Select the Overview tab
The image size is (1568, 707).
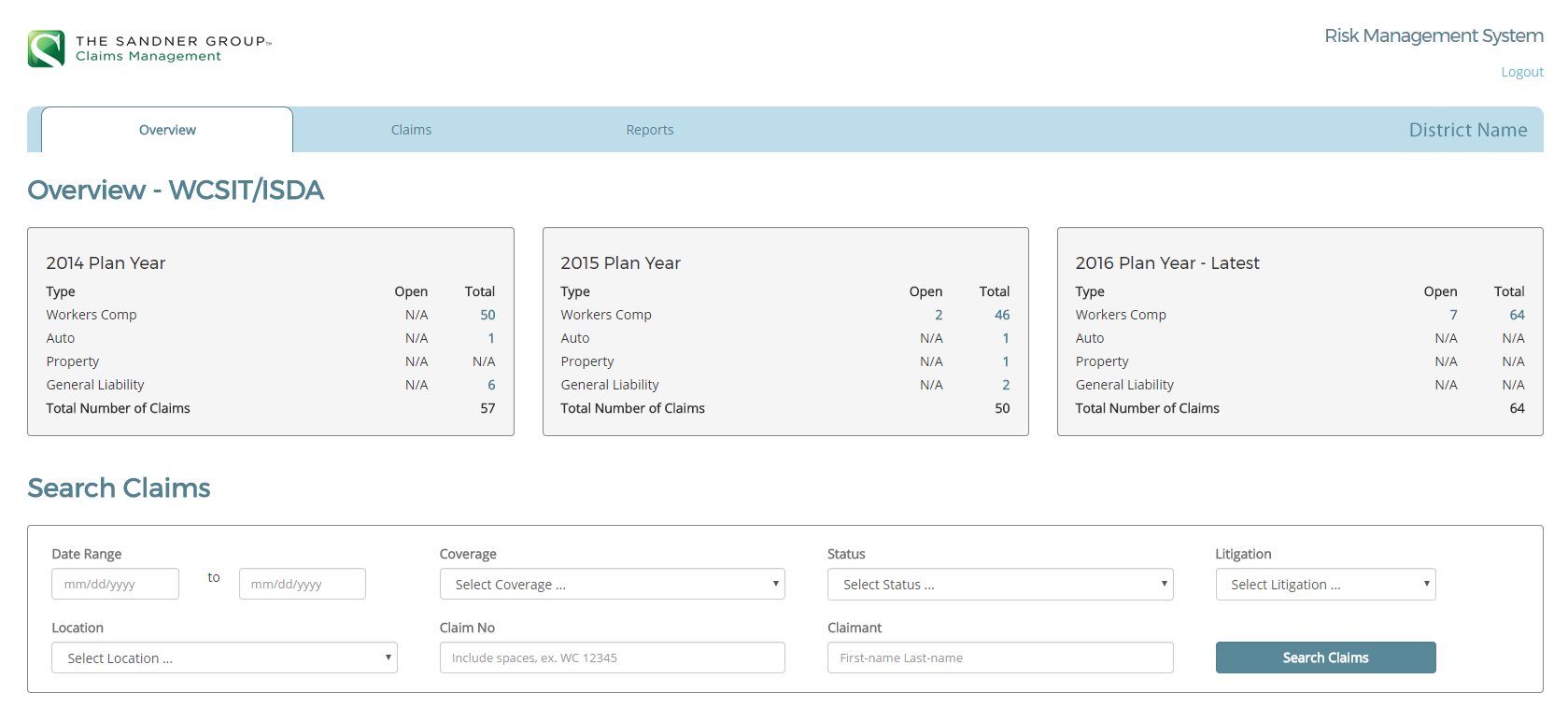(x=167, y=130)
